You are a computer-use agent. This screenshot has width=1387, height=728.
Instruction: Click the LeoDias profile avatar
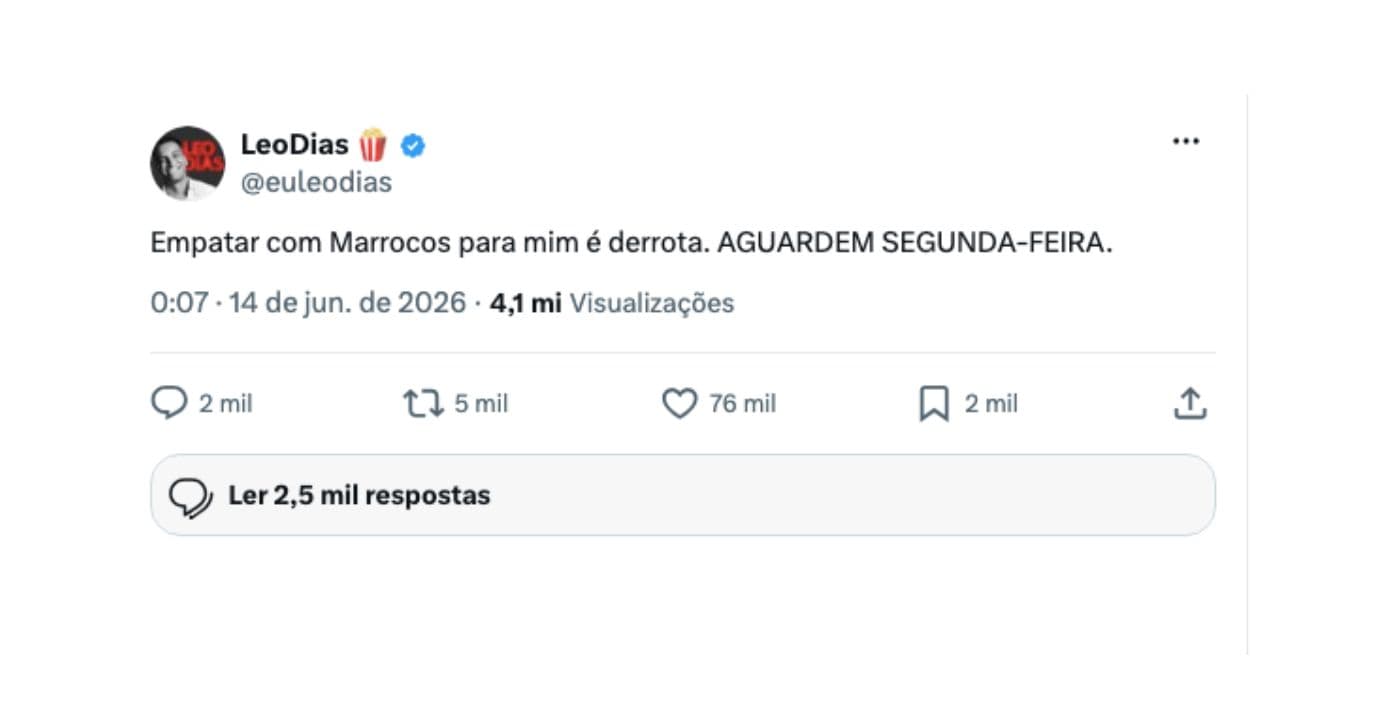click(188, 163)
